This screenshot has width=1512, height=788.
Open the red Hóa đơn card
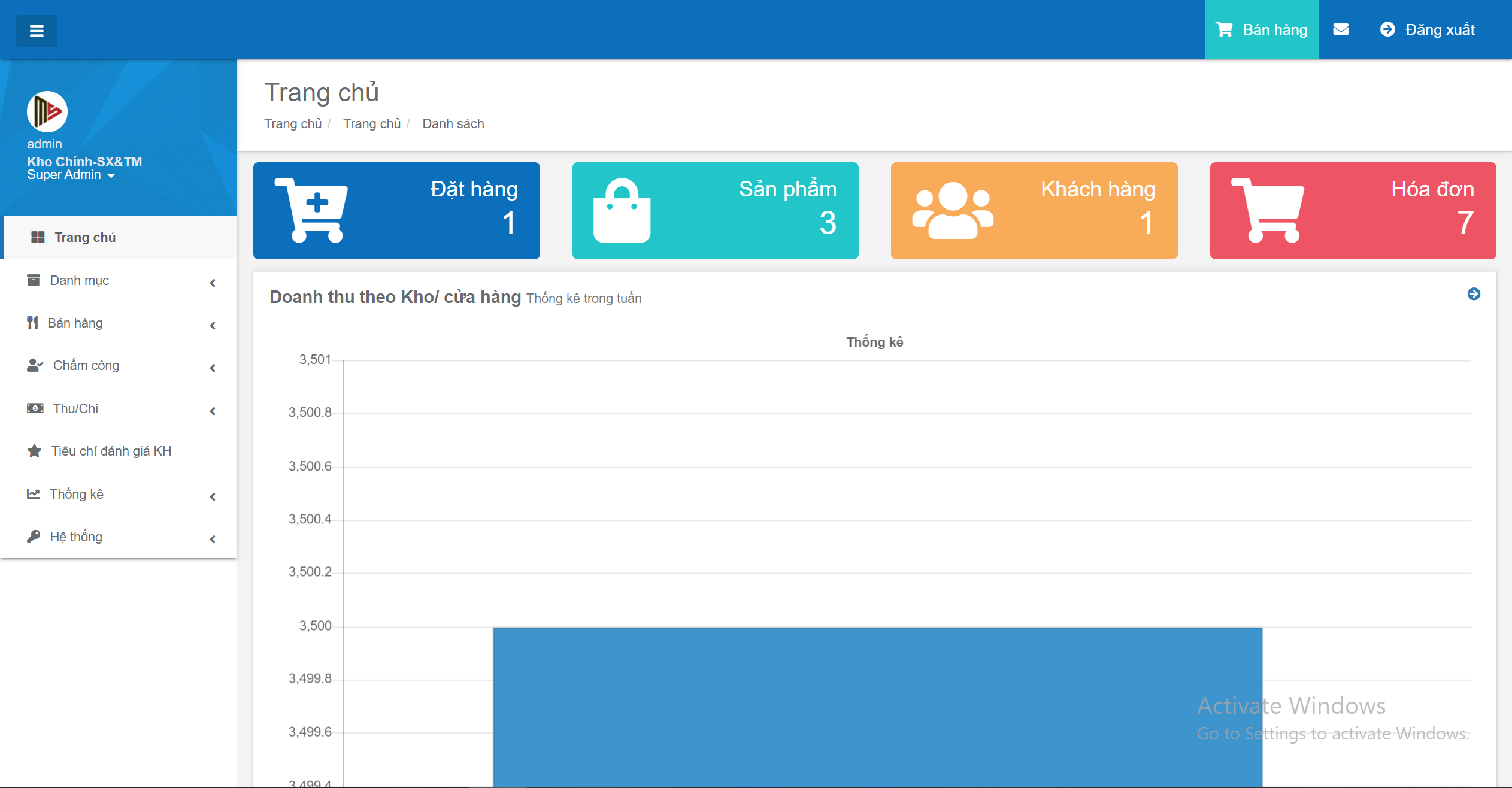[1353, 210]
